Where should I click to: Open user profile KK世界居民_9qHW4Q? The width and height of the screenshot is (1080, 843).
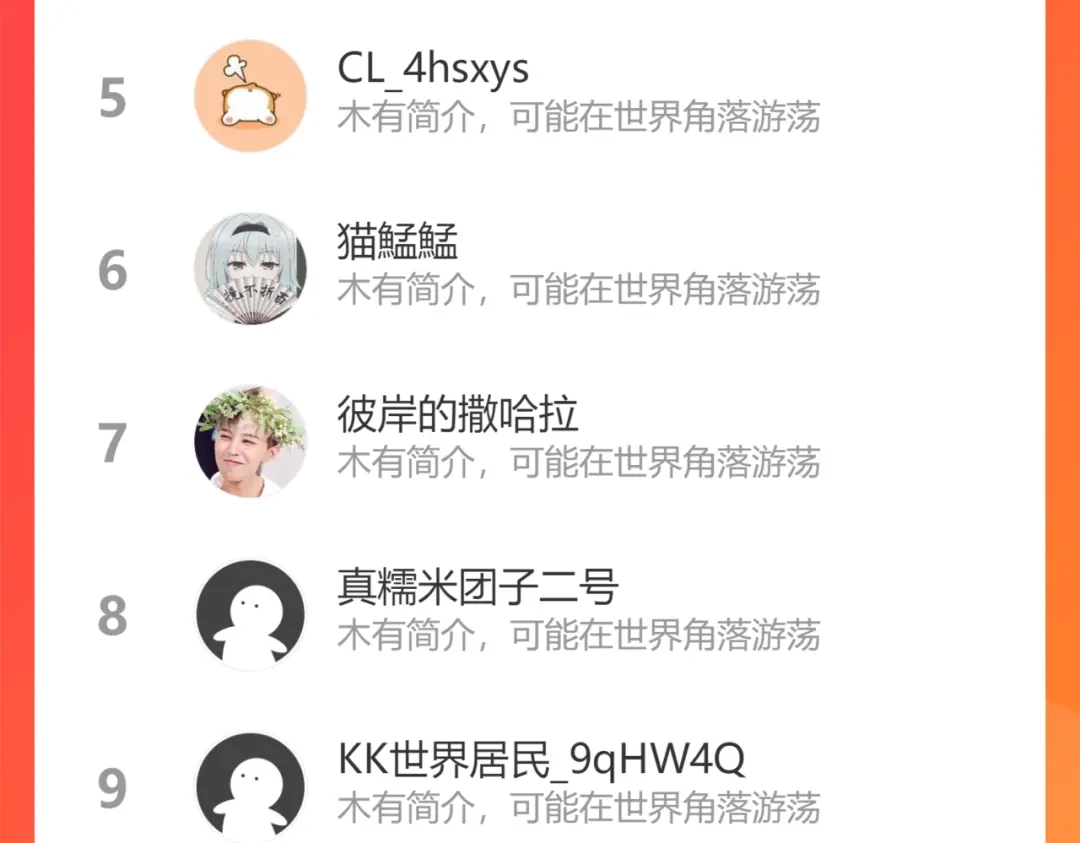pos(541,760)
